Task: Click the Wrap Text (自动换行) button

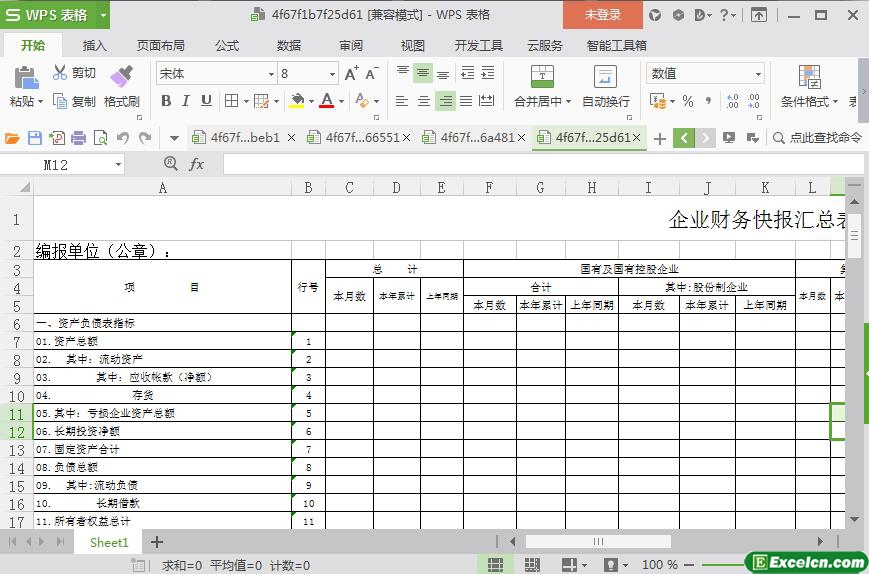Action: coord(606,86)
